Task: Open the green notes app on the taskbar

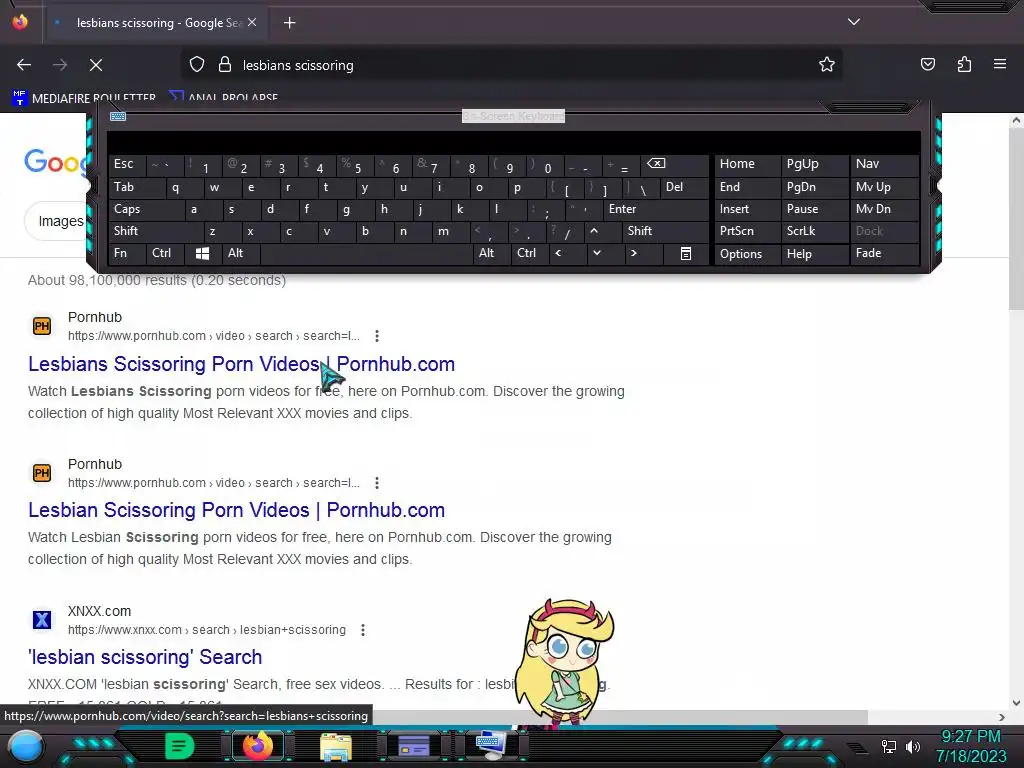Action: click(179, 746)
